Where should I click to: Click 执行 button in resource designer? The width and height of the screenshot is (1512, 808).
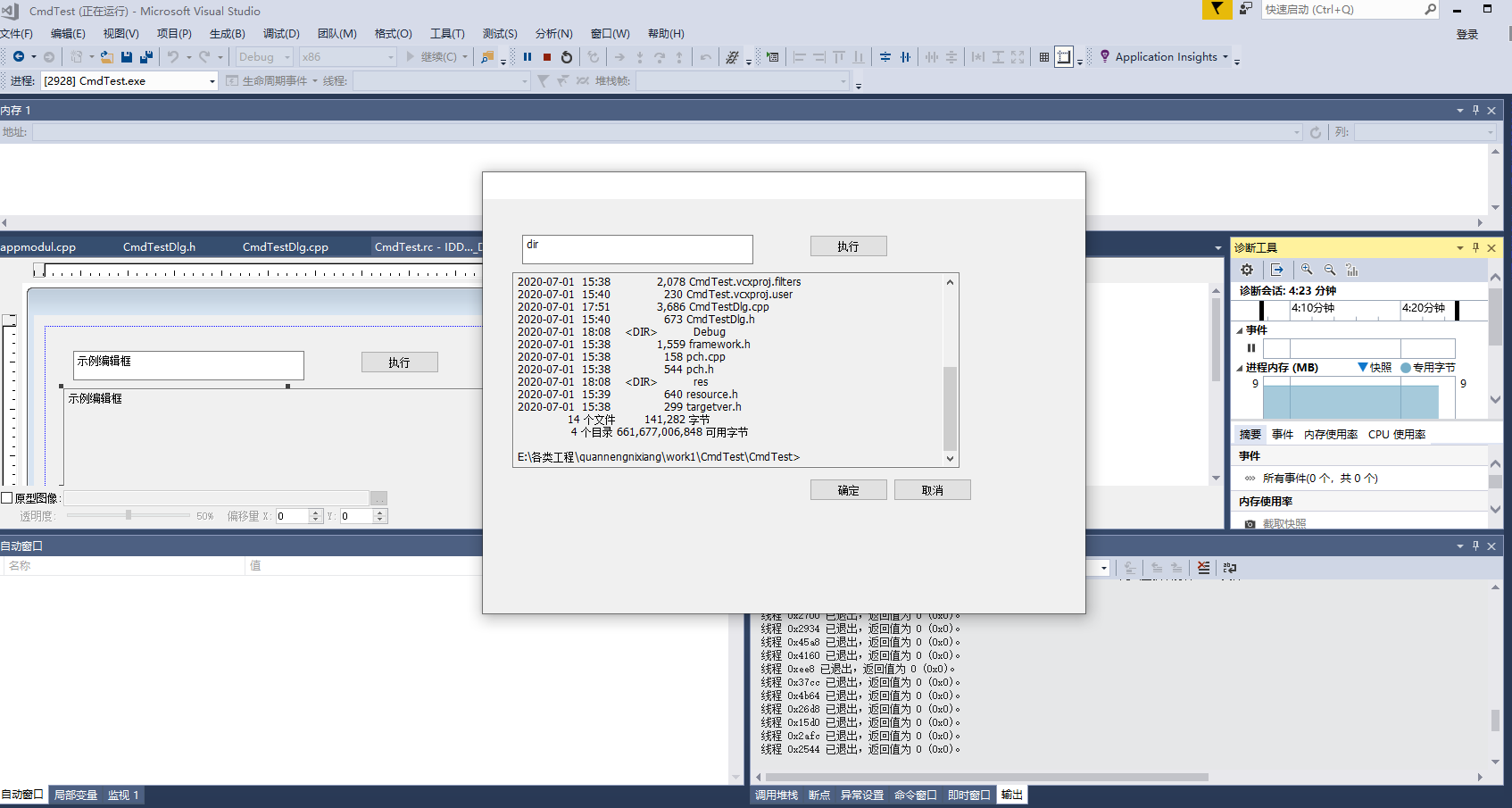(x=400, y=362)
